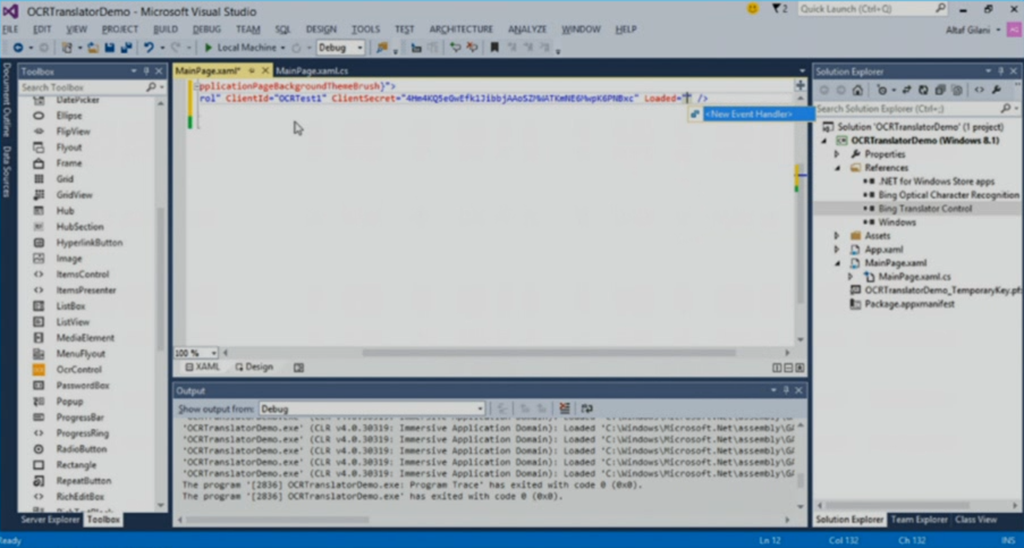Image resolution: width=1024 pixels, height=548 pixels.
Task: Click the feedback smiley face icon
Action: pos(753,8)
